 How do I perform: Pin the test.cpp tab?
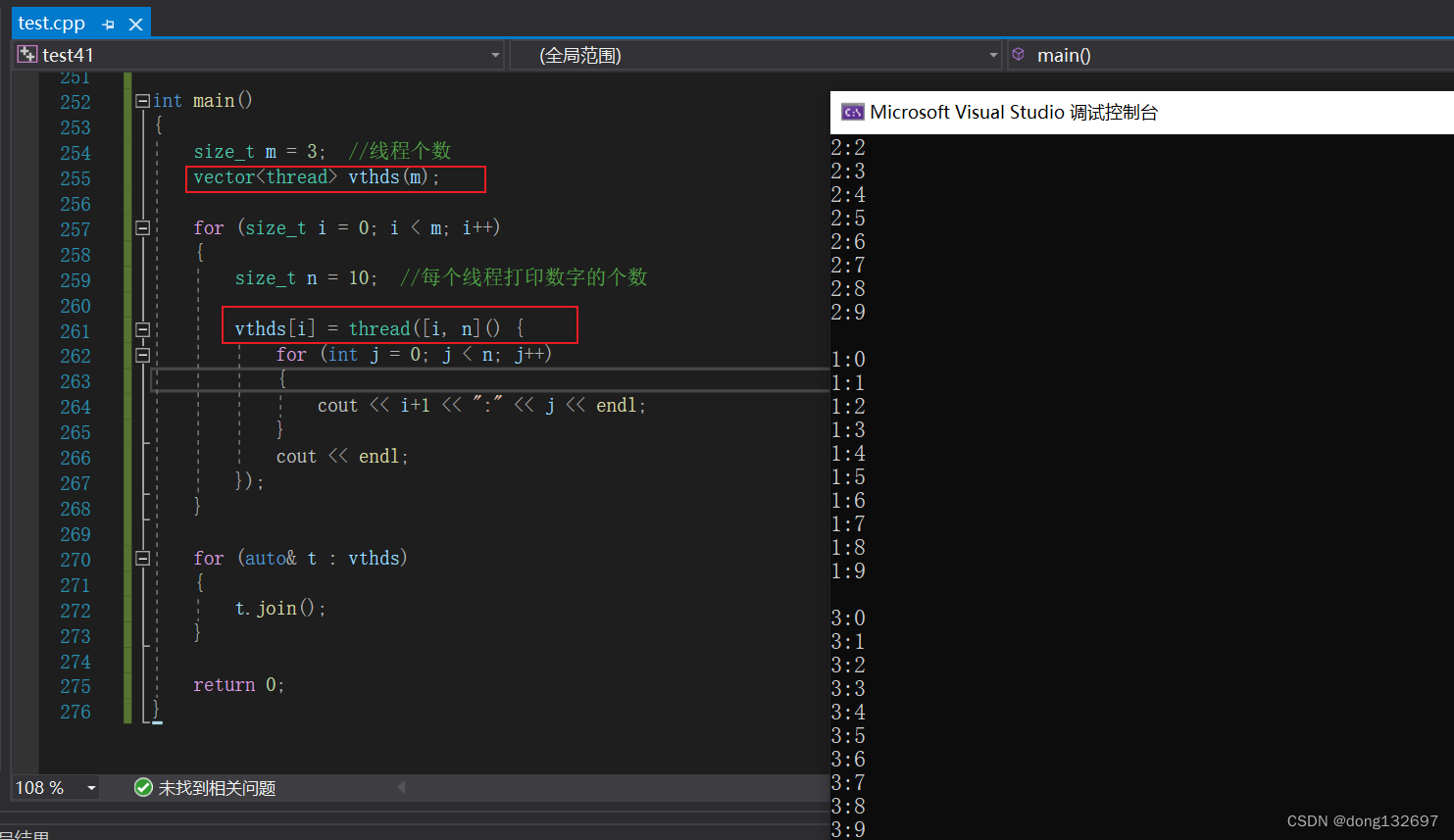(108, 25)
